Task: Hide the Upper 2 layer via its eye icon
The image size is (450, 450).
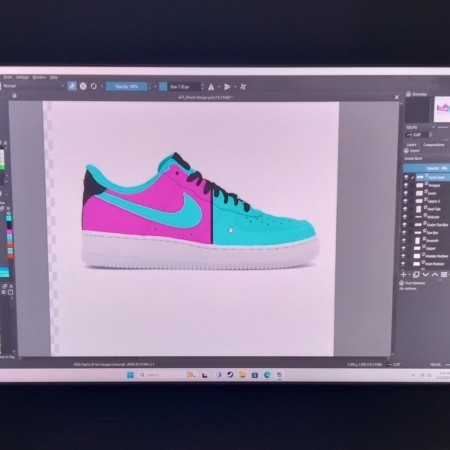Action: pyautogui.click(x=406, y=201)
